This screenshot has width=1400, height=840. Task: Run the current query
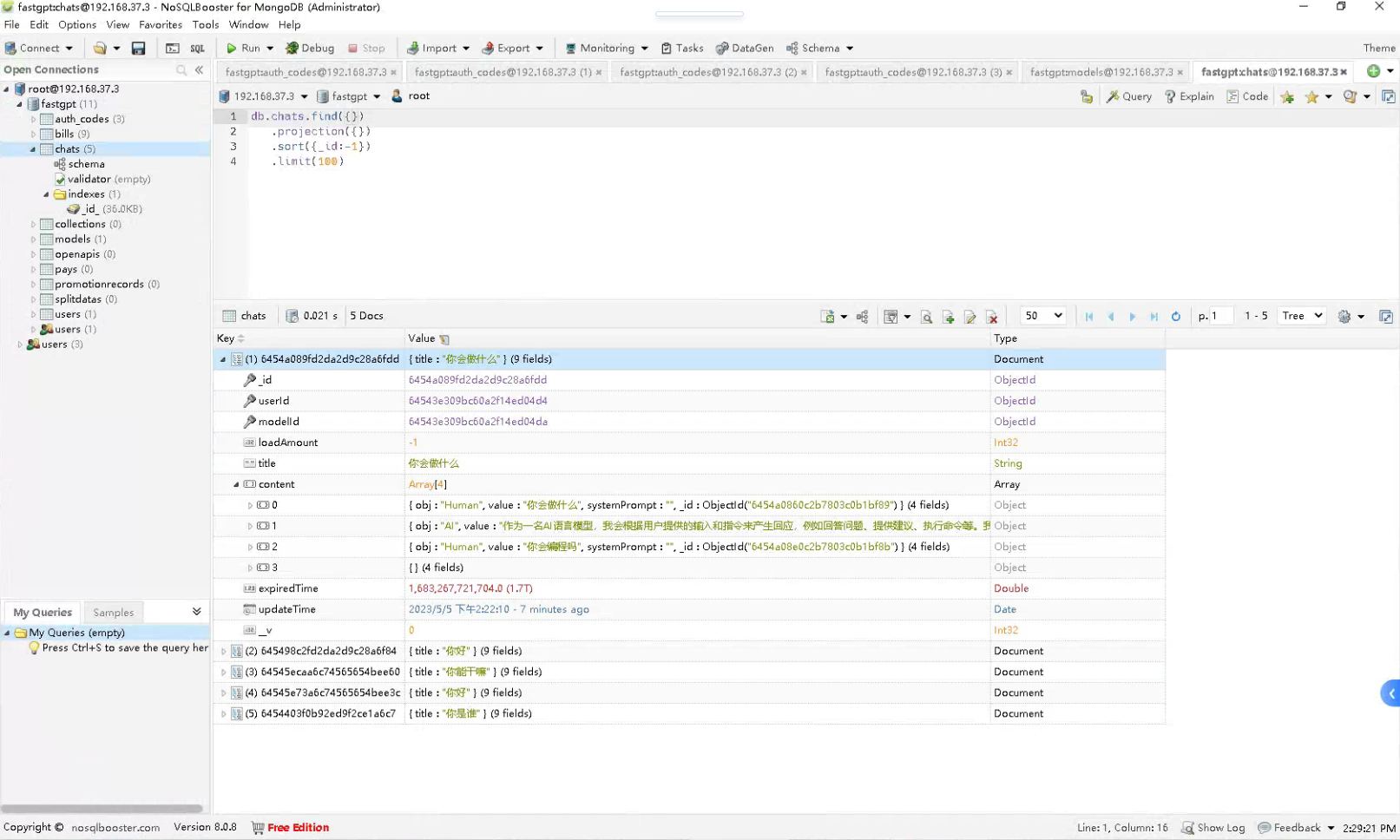tap(243, 49)
